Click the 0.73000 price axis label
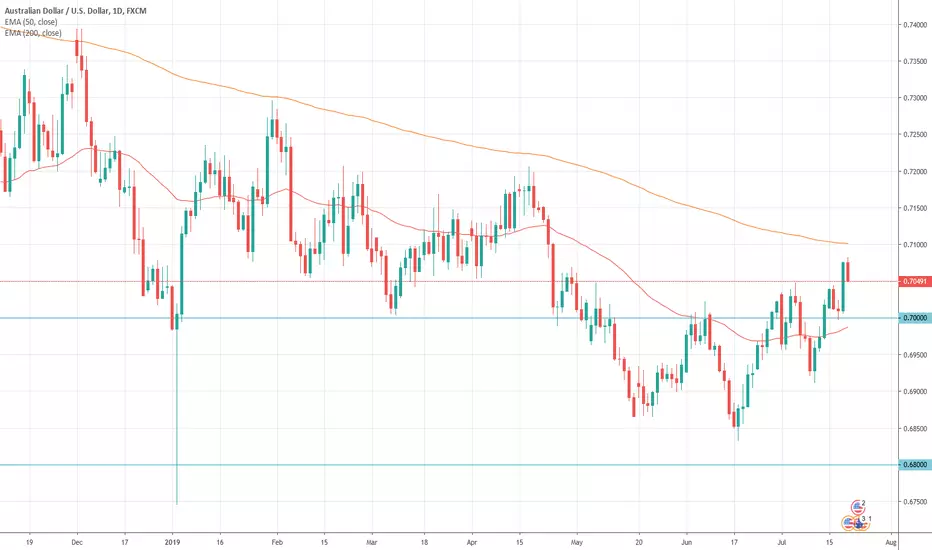 click(x=915, y=98)
